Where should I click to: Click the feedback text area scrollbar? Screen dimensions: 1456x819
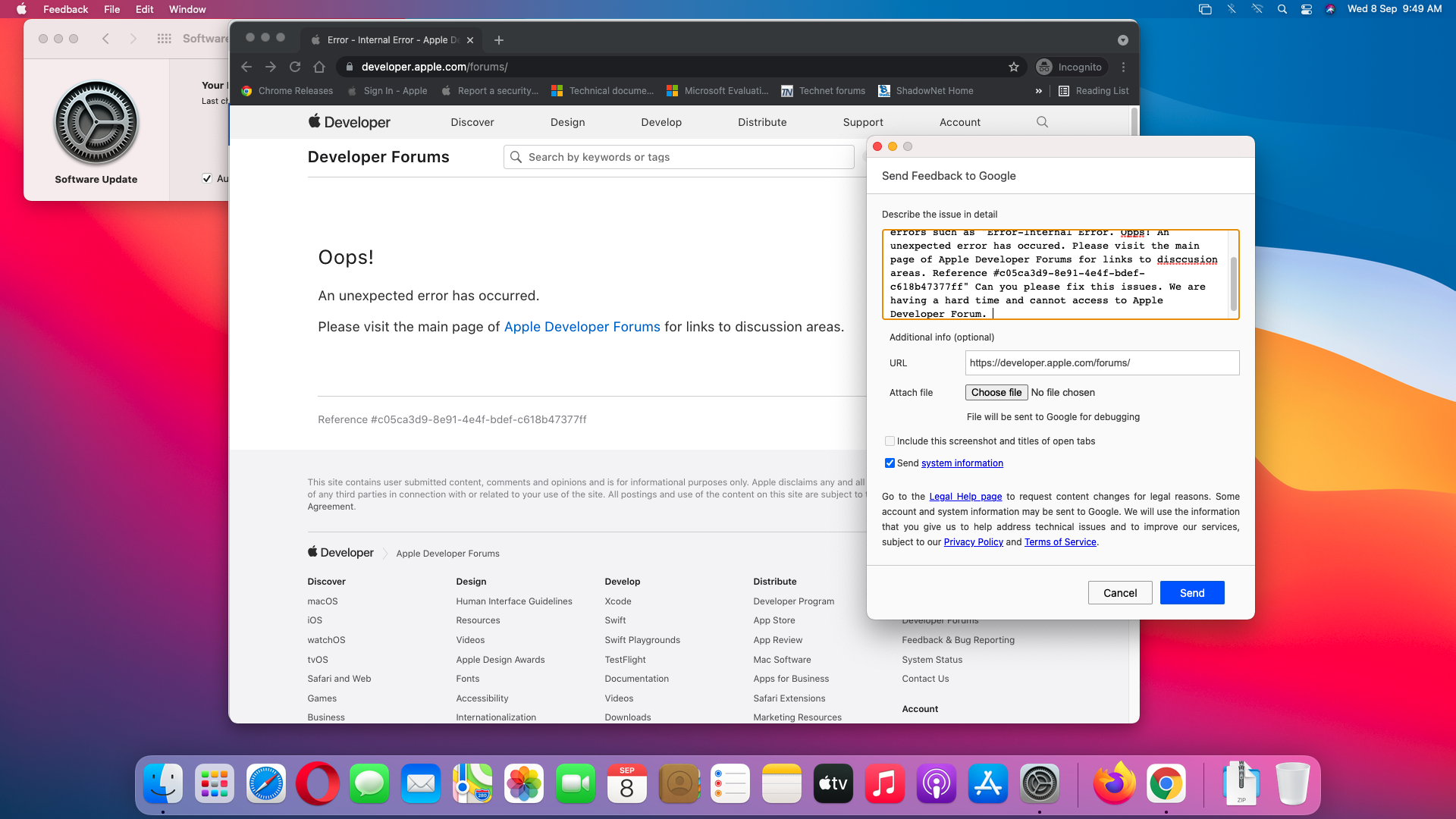pos(1233,284)
